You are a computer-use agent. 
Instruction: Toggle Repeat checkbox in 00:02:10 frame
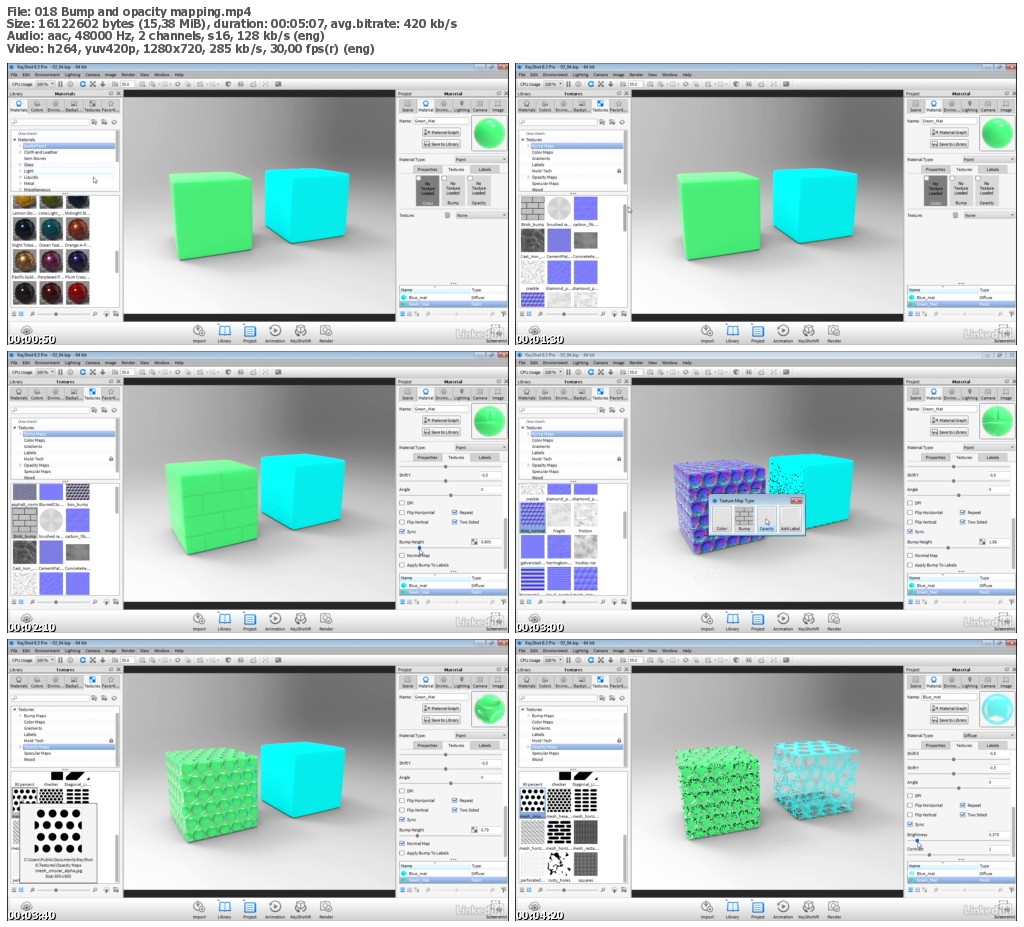pos(455,513)
